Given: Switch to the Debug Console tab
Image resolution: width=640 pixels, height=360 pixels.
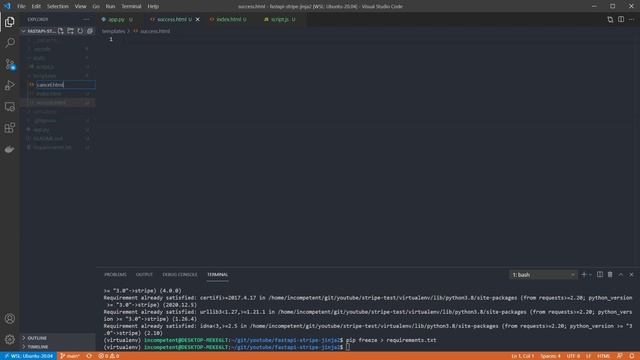Looking at the screenshot, I should (x=180, y=275).
